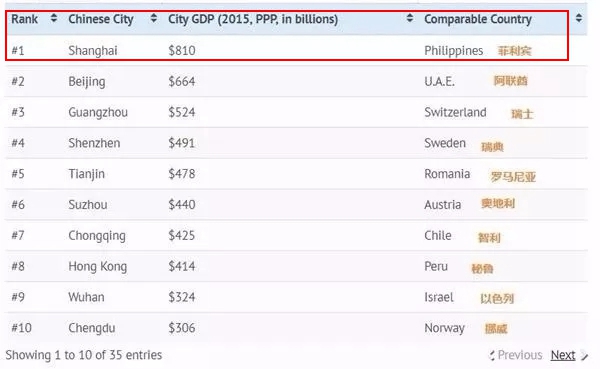Select the Hong Kong row
The height and width of the screenshot is (369, 600).
(x=296, y=266)
